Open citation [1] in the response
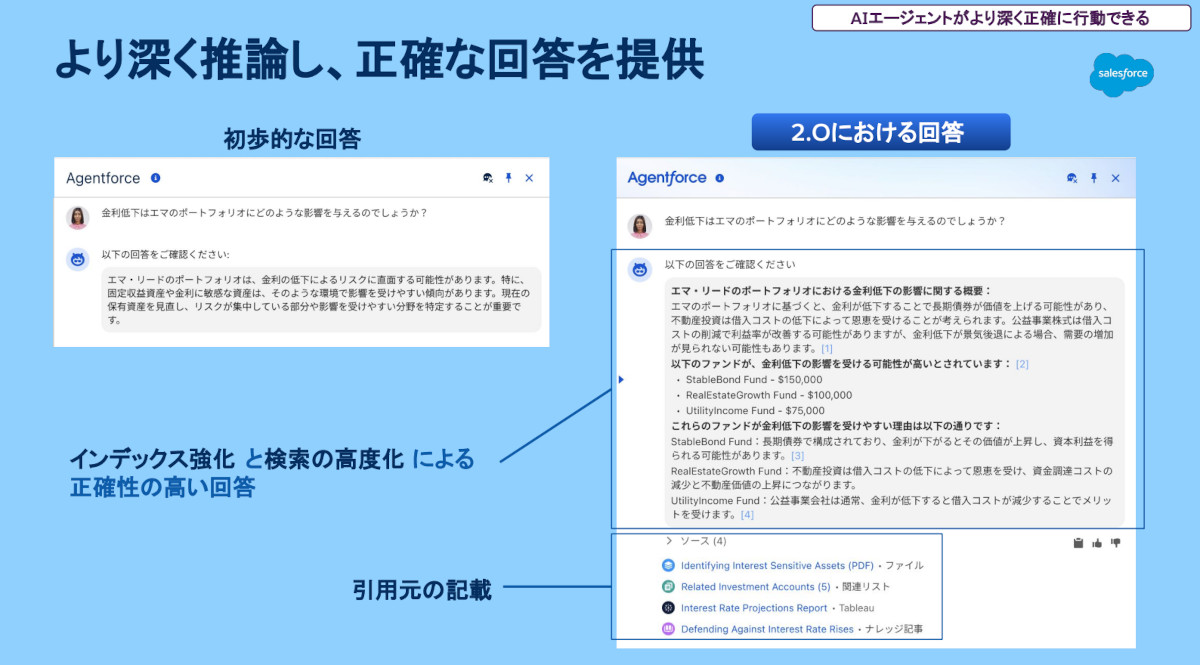1200x665 pixels. coord(827,349)
